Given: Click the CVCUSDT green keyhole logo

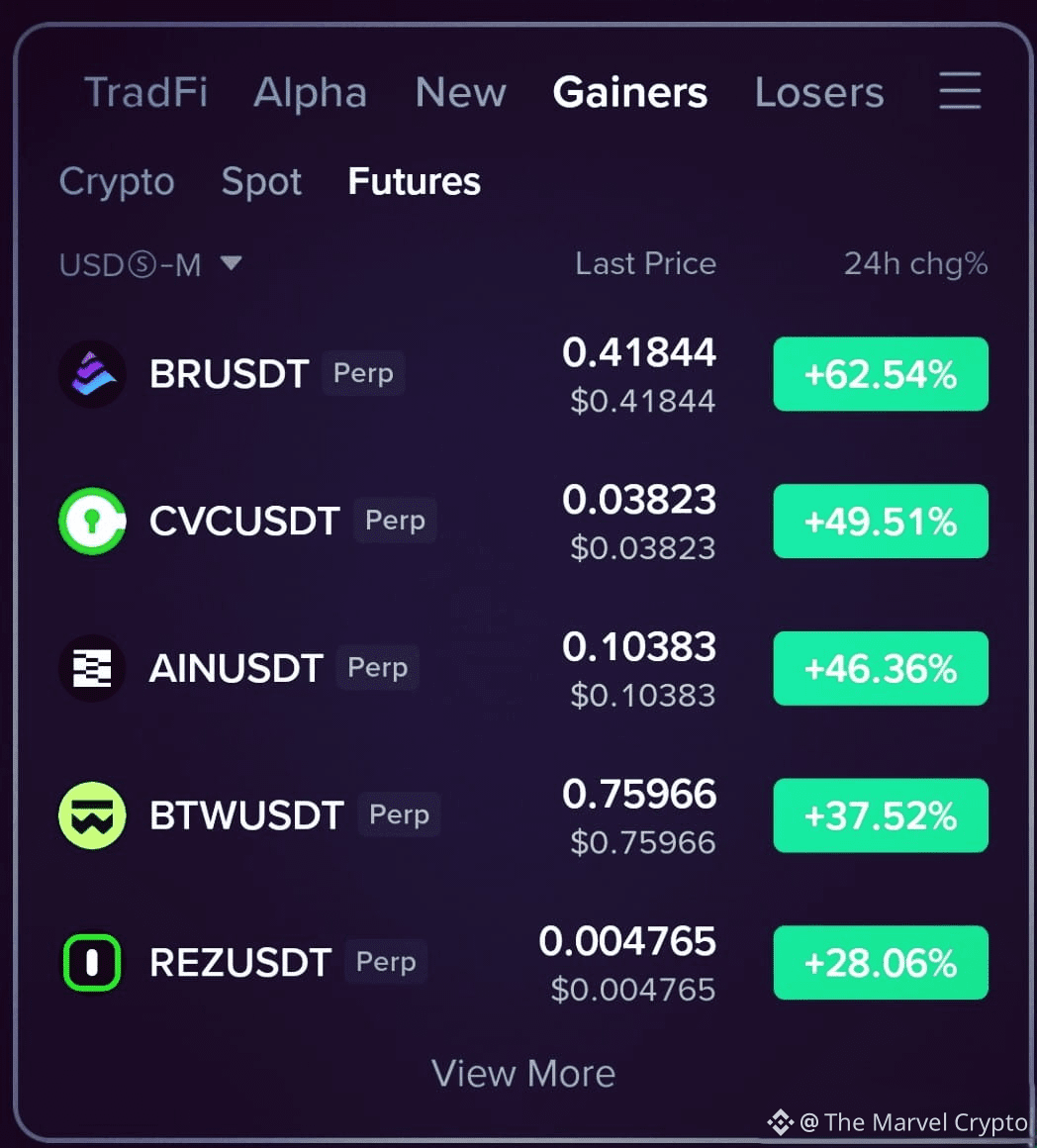Looking at the screenshot, I should pos(92,522).
